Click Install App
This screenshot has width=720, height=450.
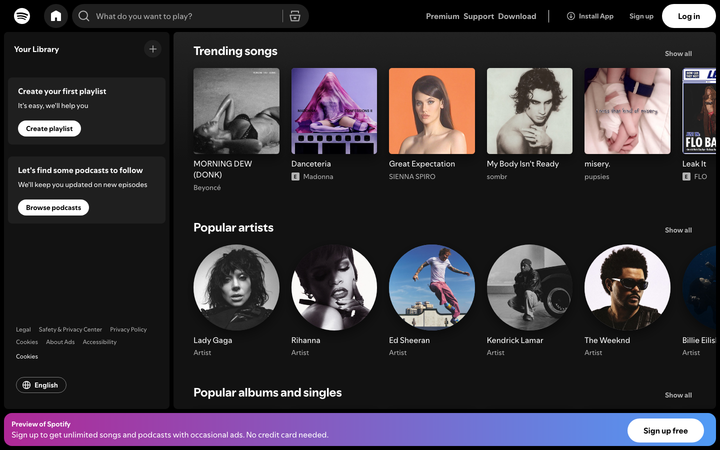click(x=591, y=16)
